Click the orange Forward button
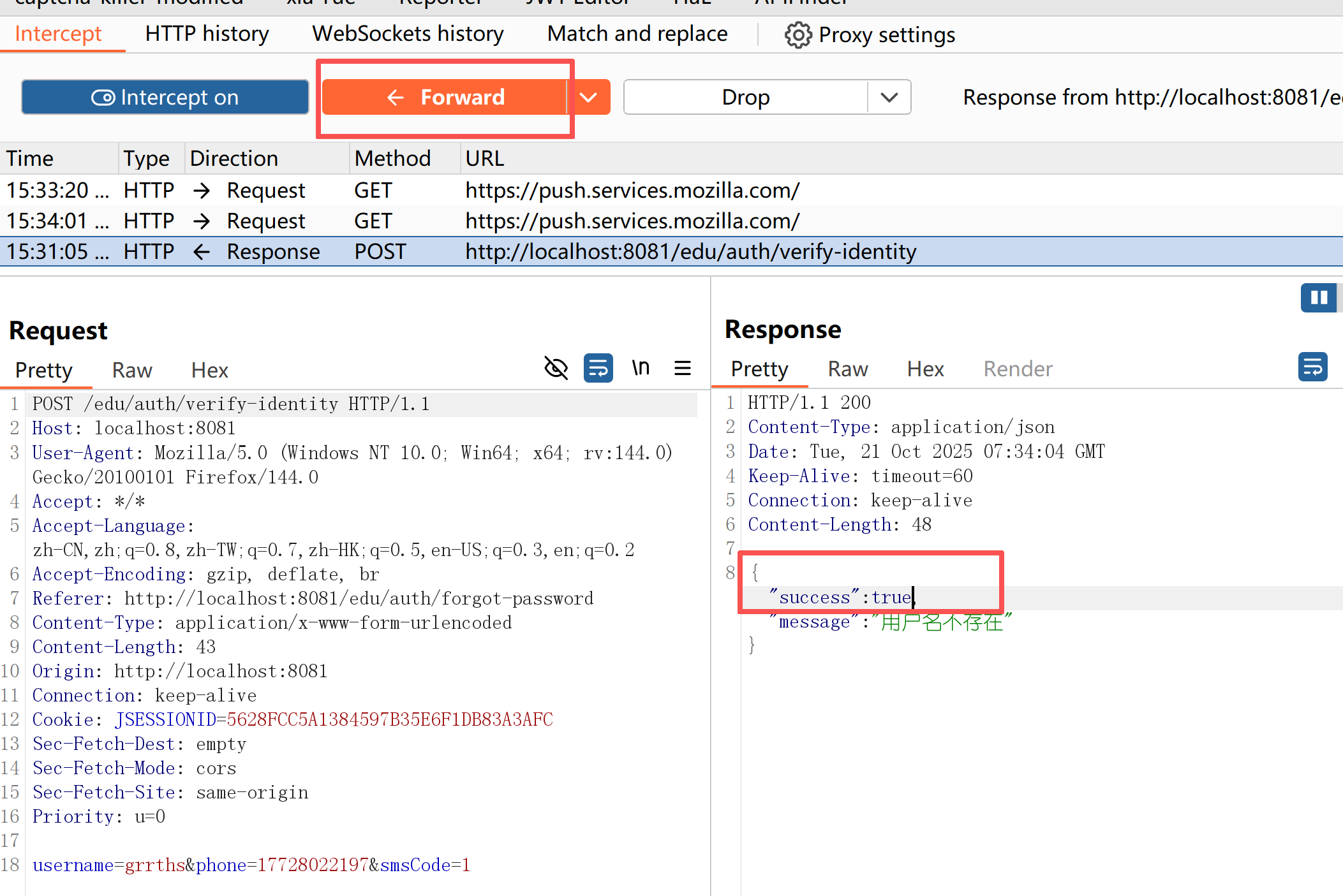The width and height of the screenshot is (1343, 896). click(445, 97)
